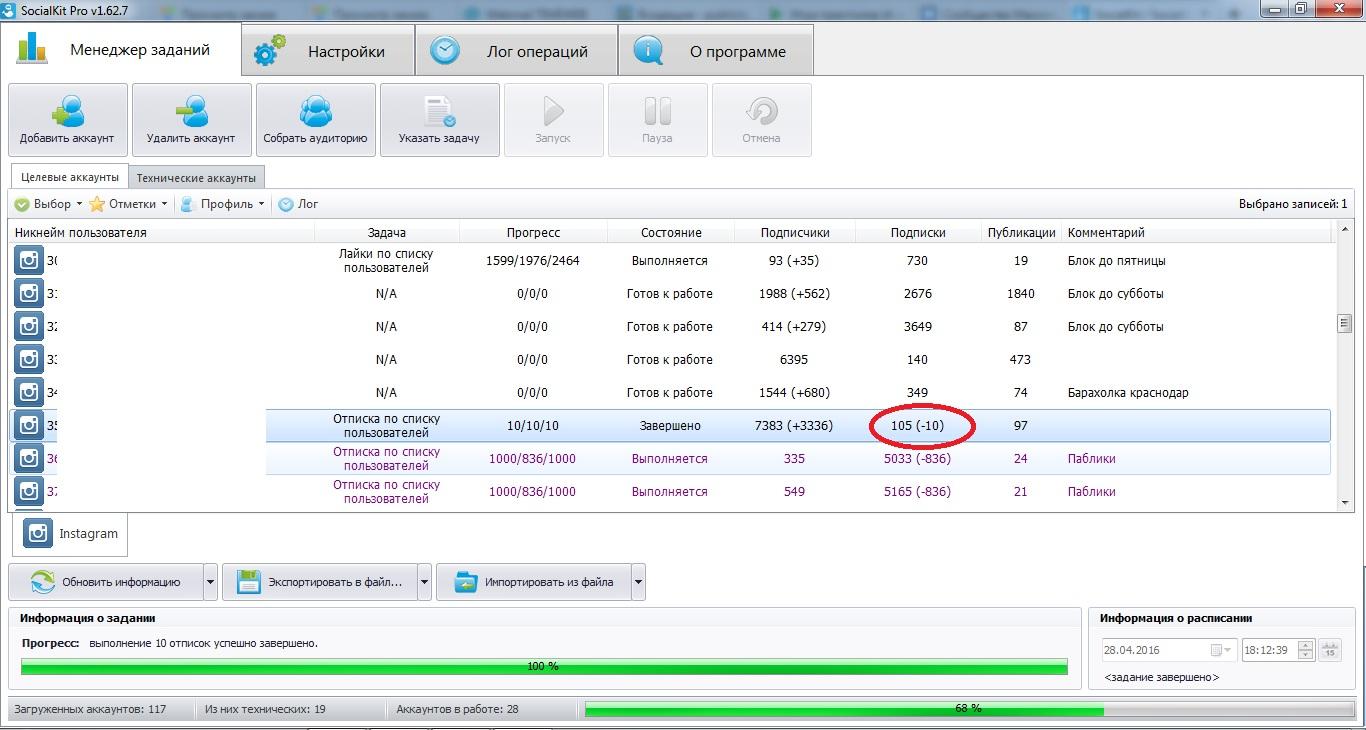1366x730 pixels.
Task: Click Instagram icon in row with 414 (+279)
Action: tap(29, 327)
